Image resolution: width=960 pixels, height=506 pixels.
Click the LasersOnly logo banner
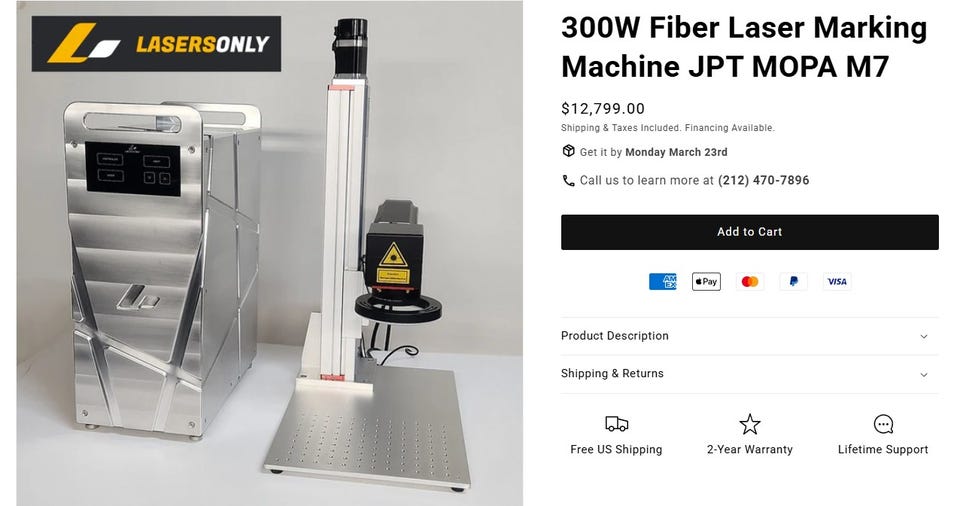click(156, 43)
